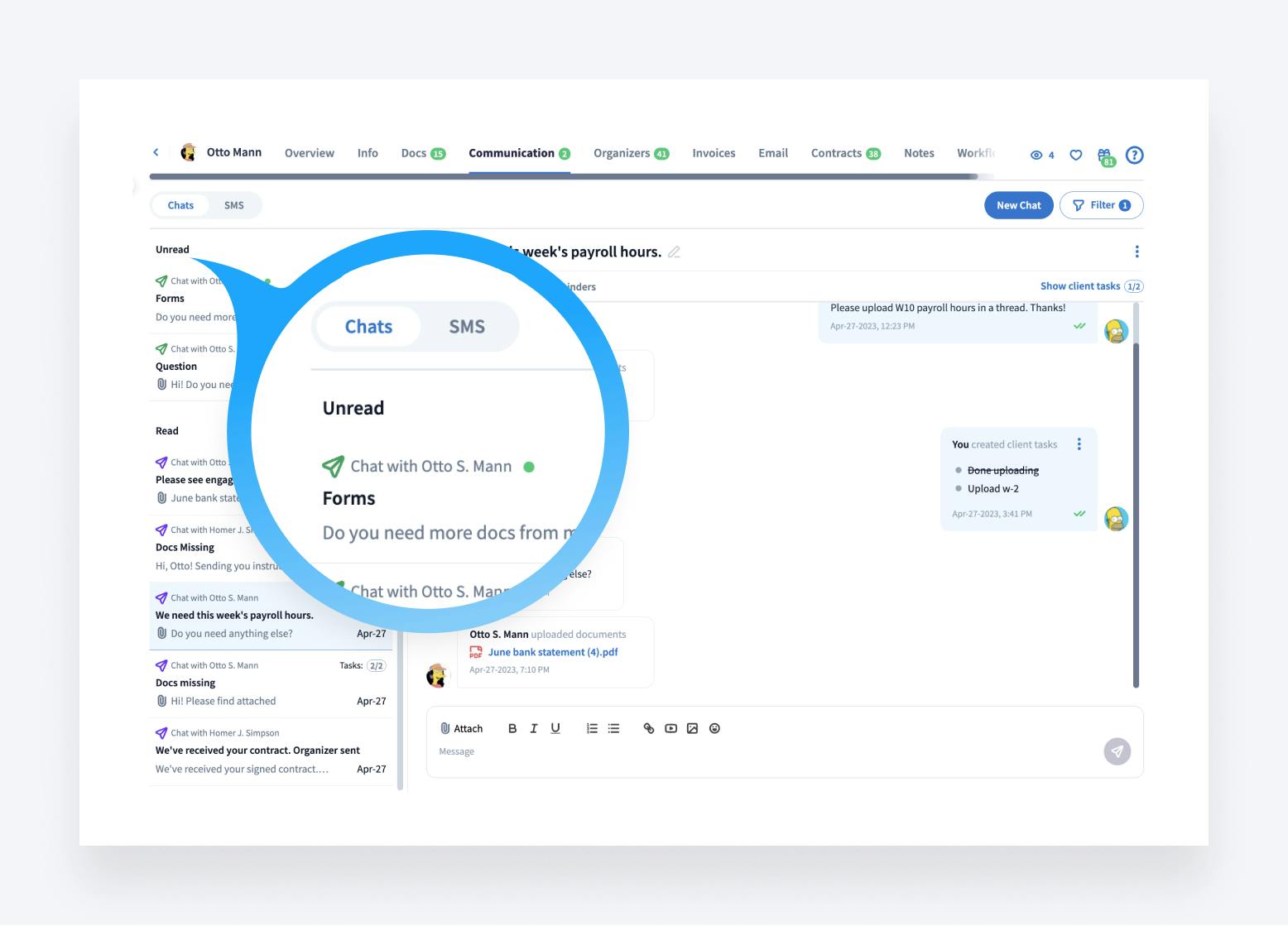Screen dimensions: 1288x935
Task: Click the gift icon with 81 badge
Action: 1104,156
